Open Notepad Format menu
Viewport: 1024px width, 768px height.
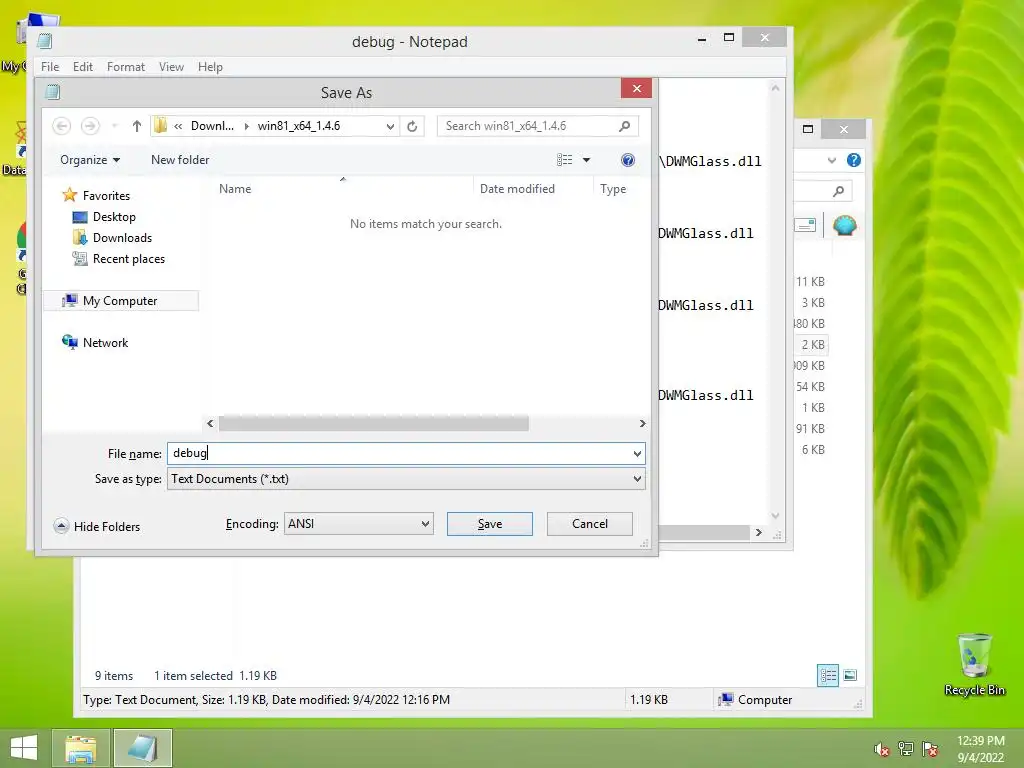(125, 67)
